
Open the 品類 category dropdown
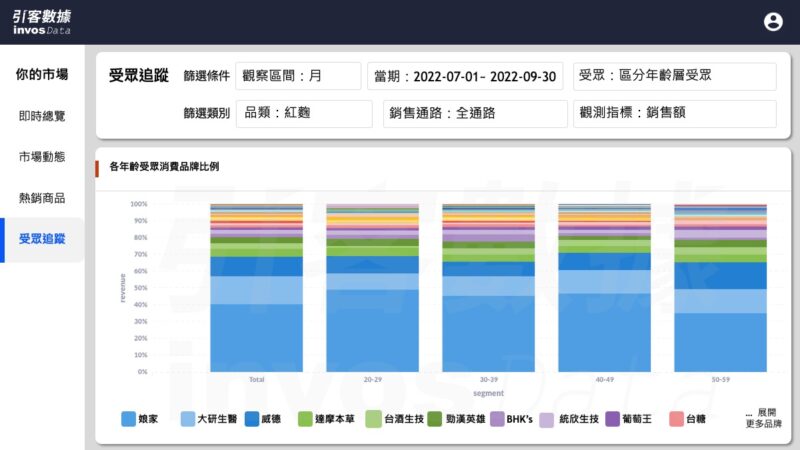point(303,113)
